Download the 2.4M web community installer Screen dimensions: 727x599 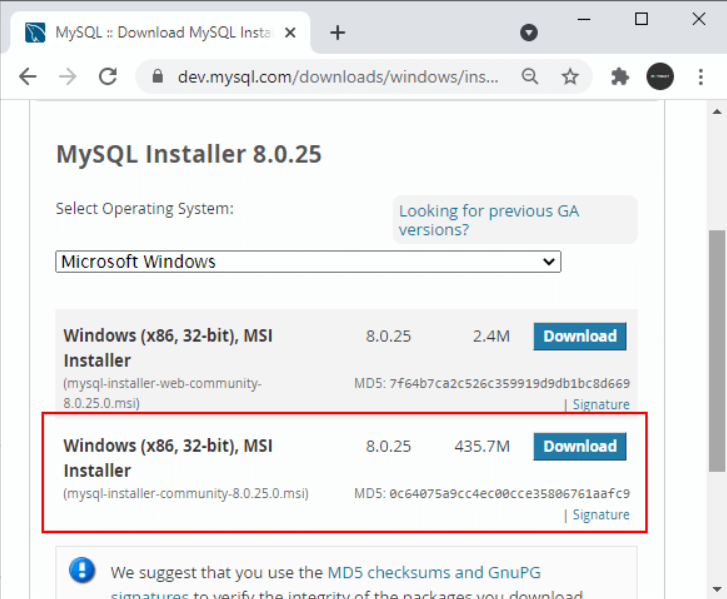pyautogui.click(x=580, y=336)
